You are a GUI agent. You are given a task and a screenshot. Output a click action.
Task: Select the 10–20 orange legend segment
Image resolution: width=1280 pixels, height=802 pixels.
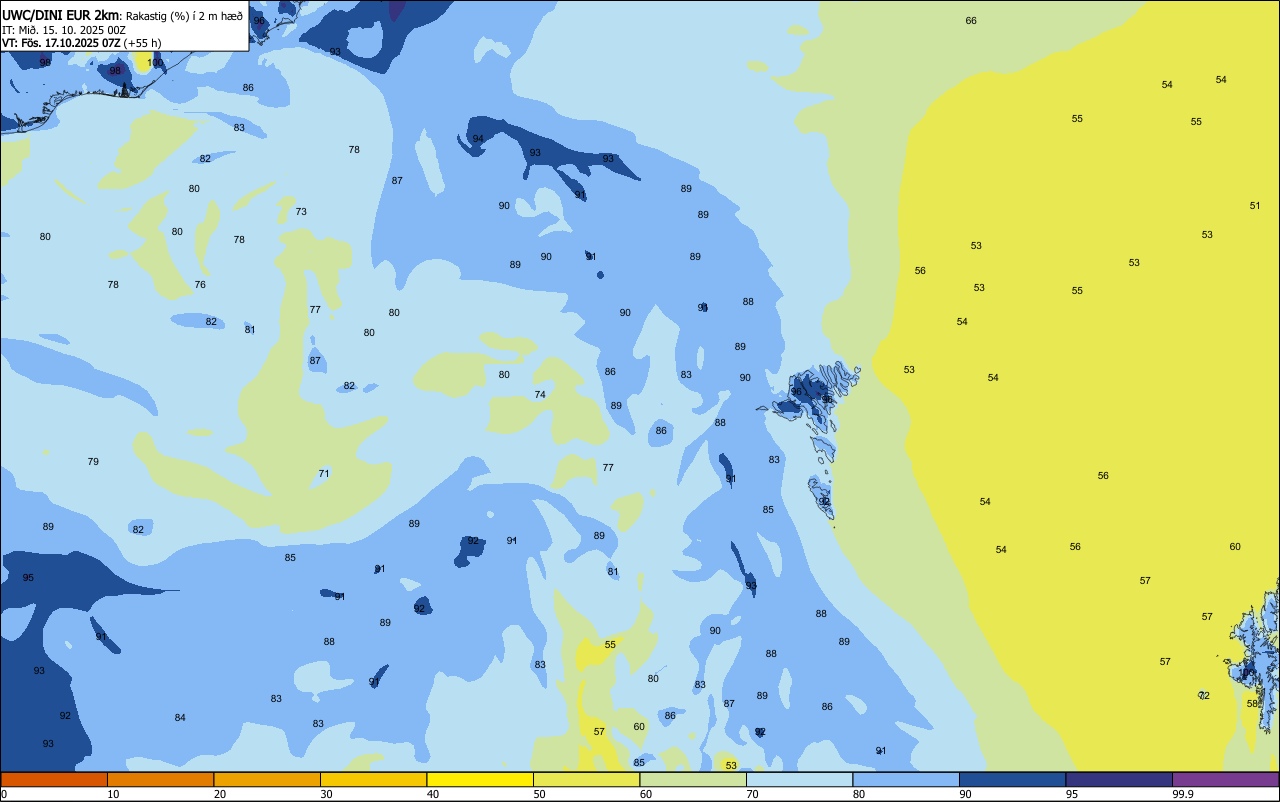[160, 779]
